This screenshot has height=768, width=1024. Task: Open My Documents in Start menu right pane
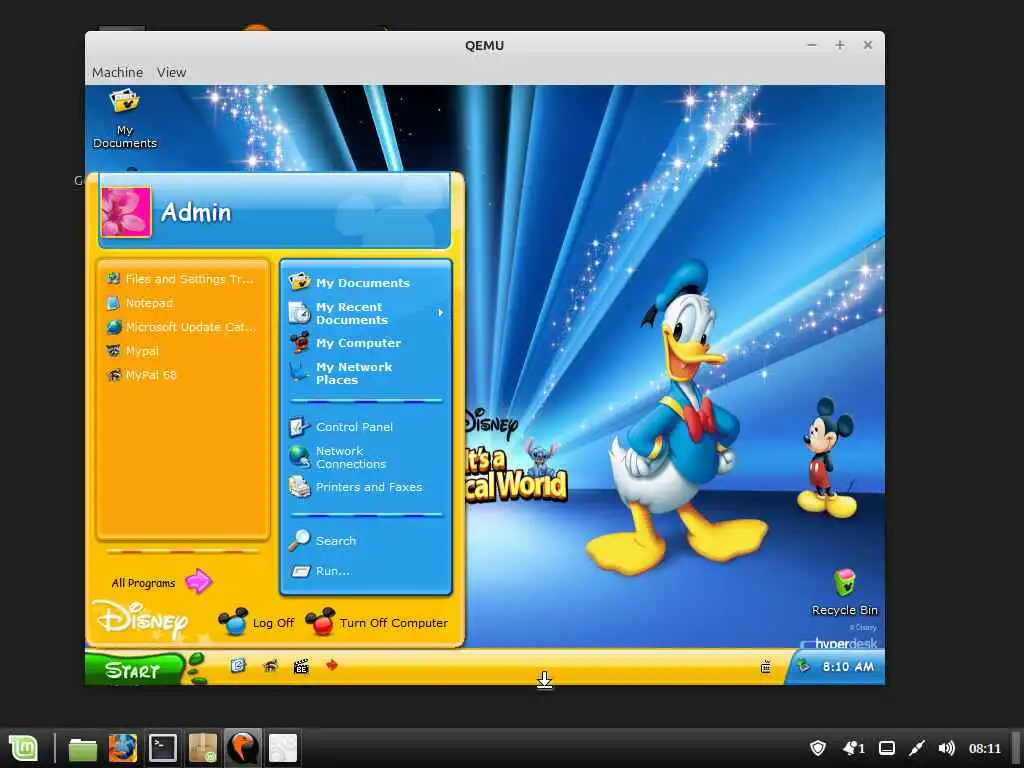pos(350,282)
